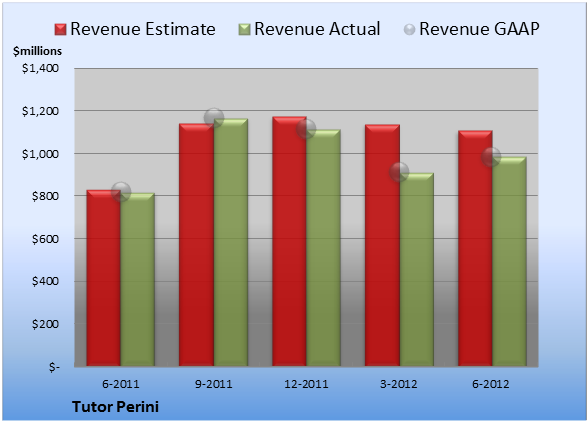The width and height of the screenshot is (588, 422).
Task: Click the Tutor Perini chart title
Action: coord(116,407)
